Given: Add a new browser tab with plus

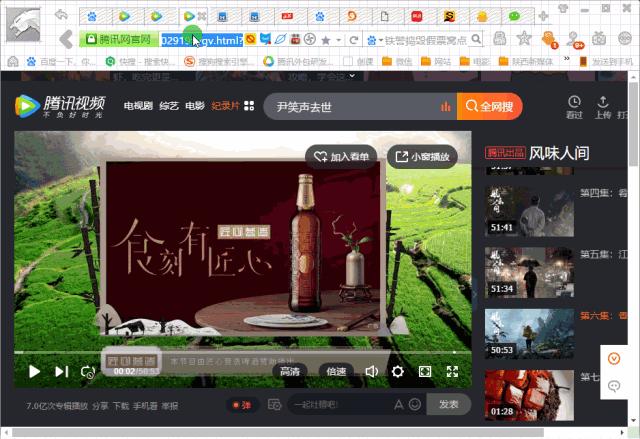Looking at the screenshot, I should 544,16.
